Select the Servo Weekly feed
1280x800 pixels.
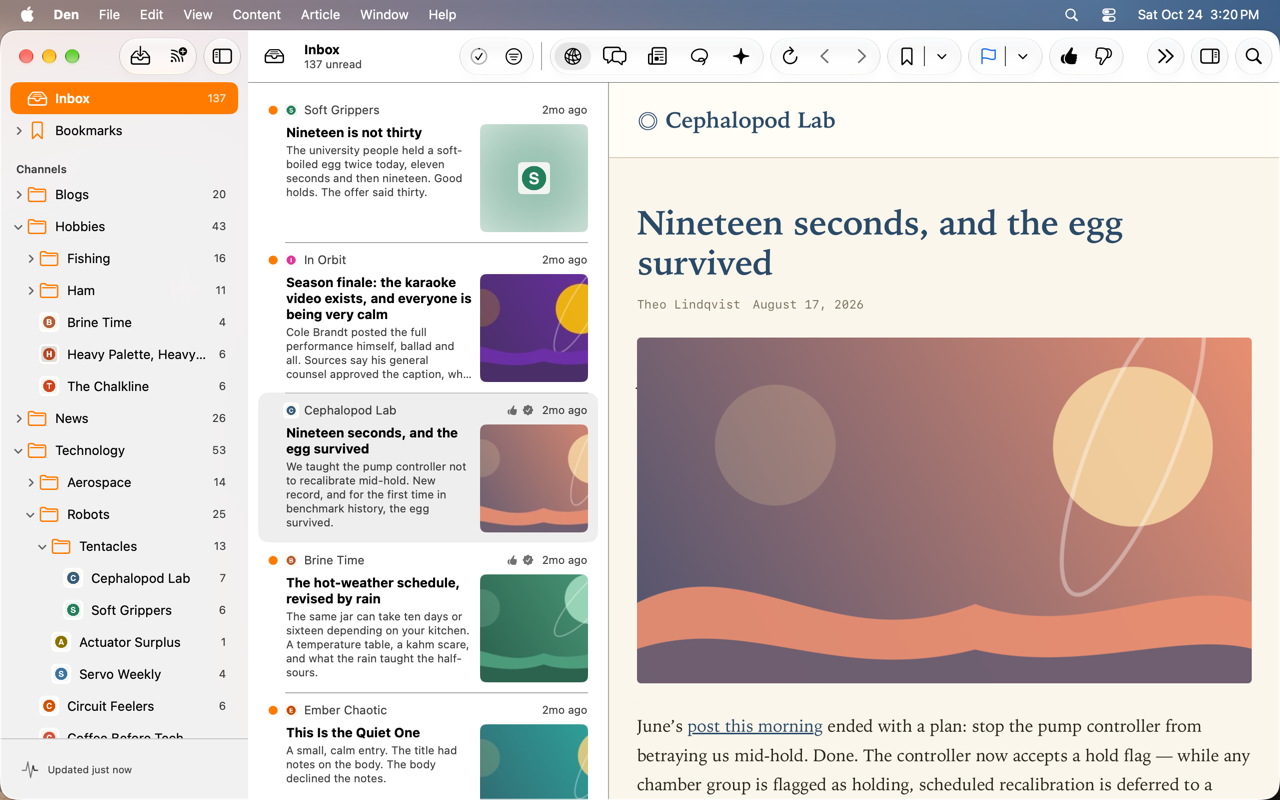coord(124,674)
